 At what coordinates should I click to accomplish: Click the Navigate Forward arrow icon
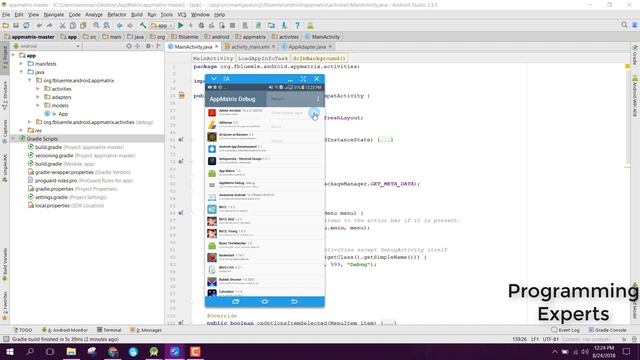tap(130, 25)
